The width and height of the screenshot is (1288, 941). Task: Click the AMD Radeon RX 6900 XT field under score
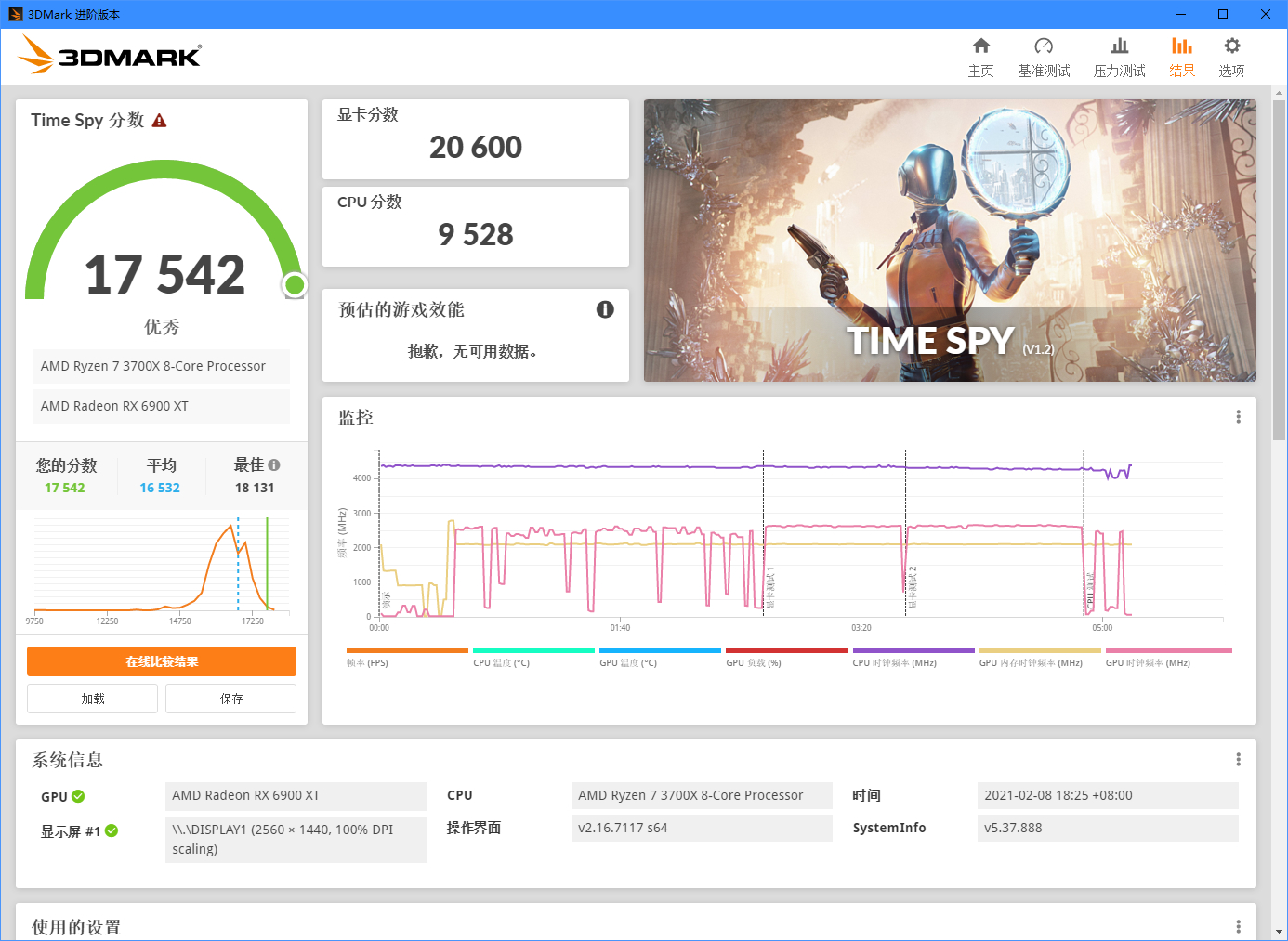162,406
